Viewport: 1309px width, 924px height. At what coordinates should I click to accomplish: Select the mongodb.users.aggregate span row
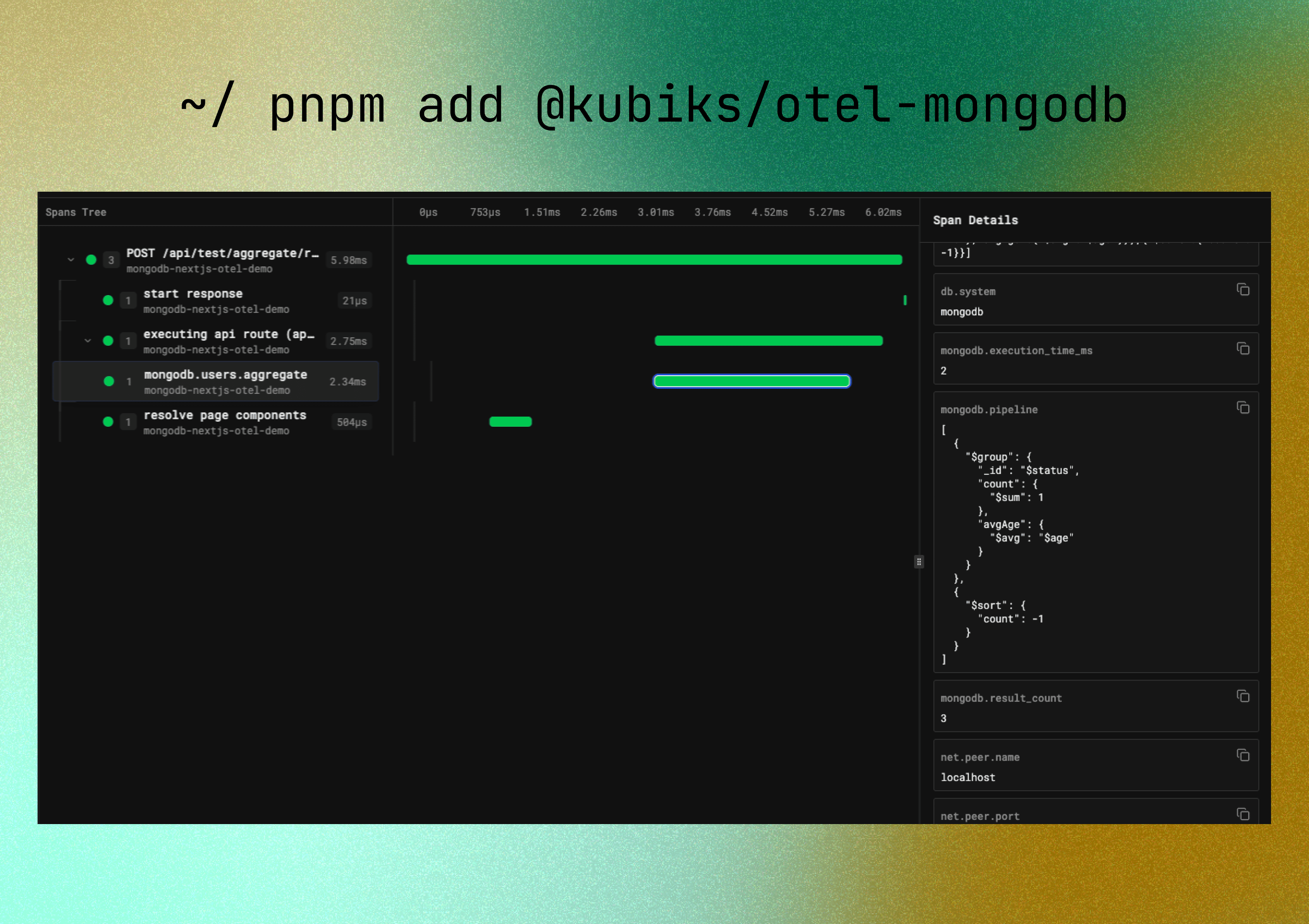point(215,381)
